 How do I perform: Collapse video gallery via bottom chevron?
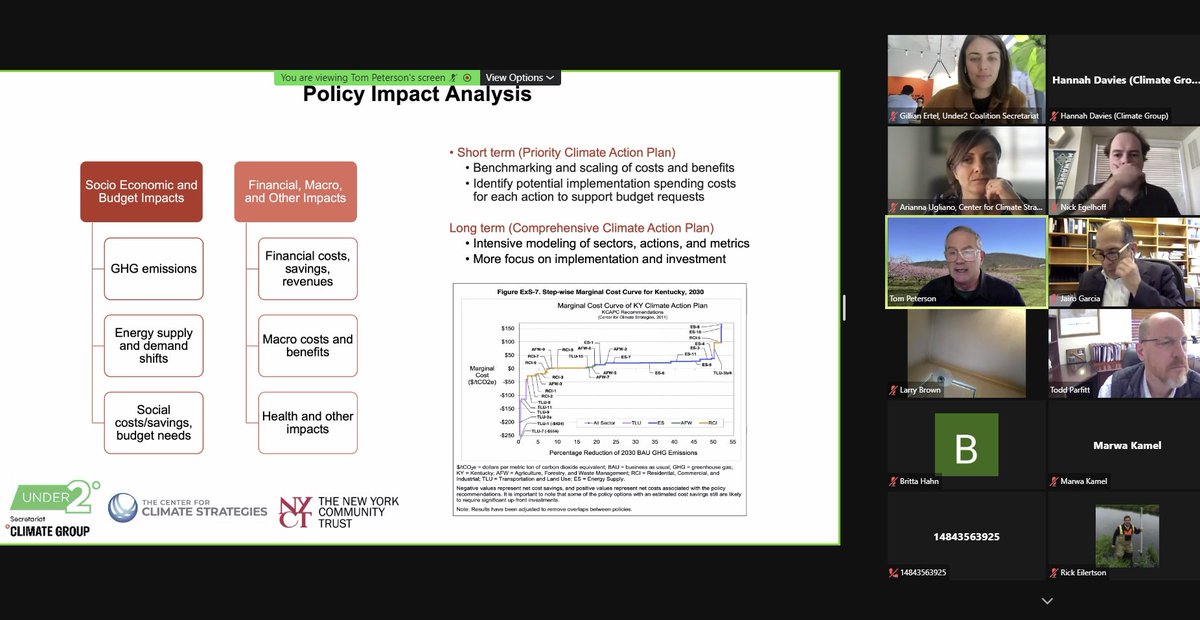tap(1046, 600)
